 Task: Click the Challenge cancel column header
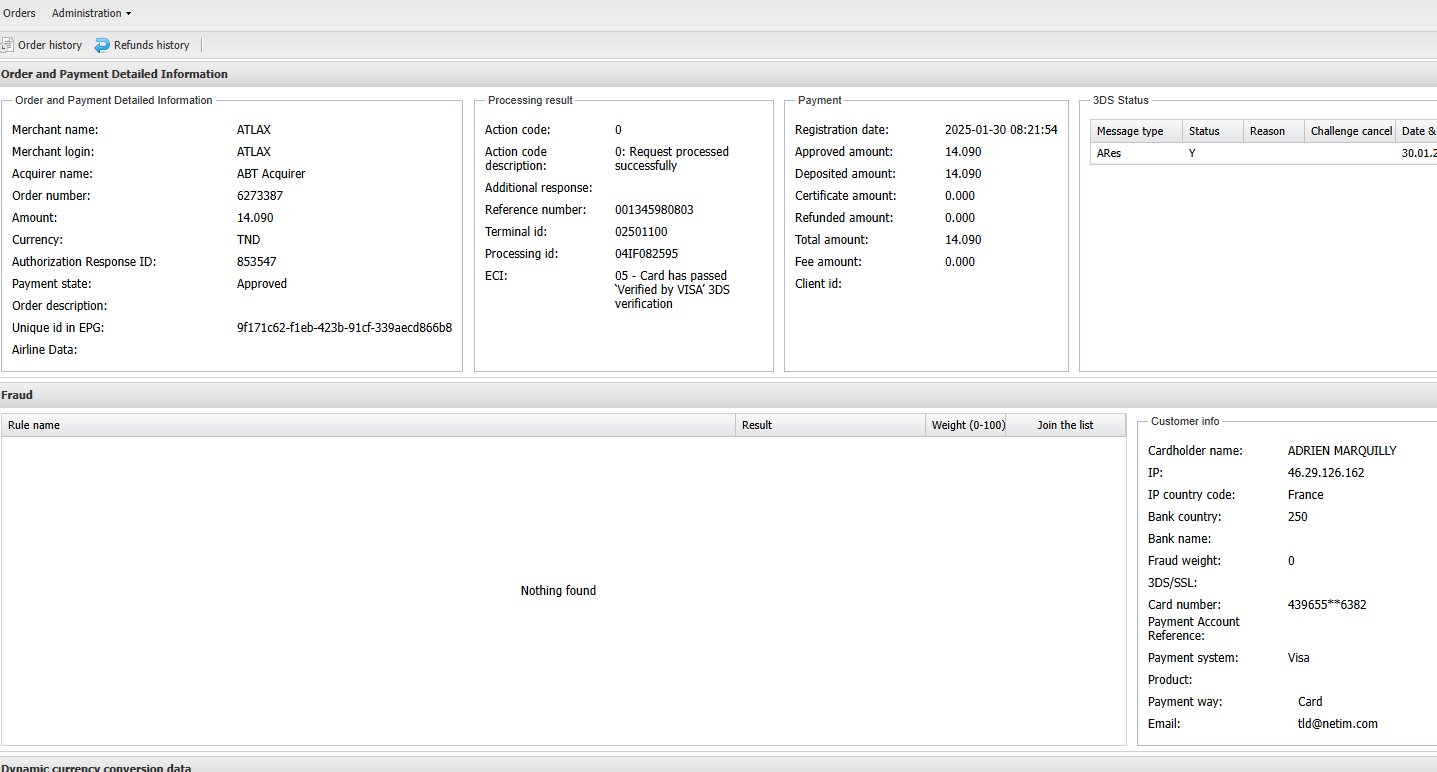coord(1351,131)
